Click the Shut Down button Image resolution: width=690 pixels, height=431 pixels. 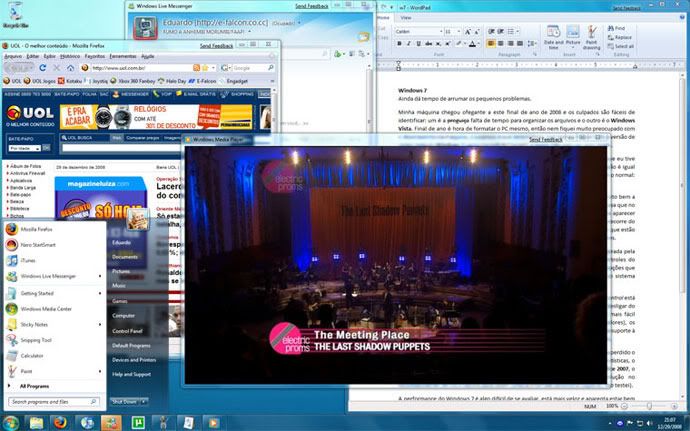pos(125,401)
